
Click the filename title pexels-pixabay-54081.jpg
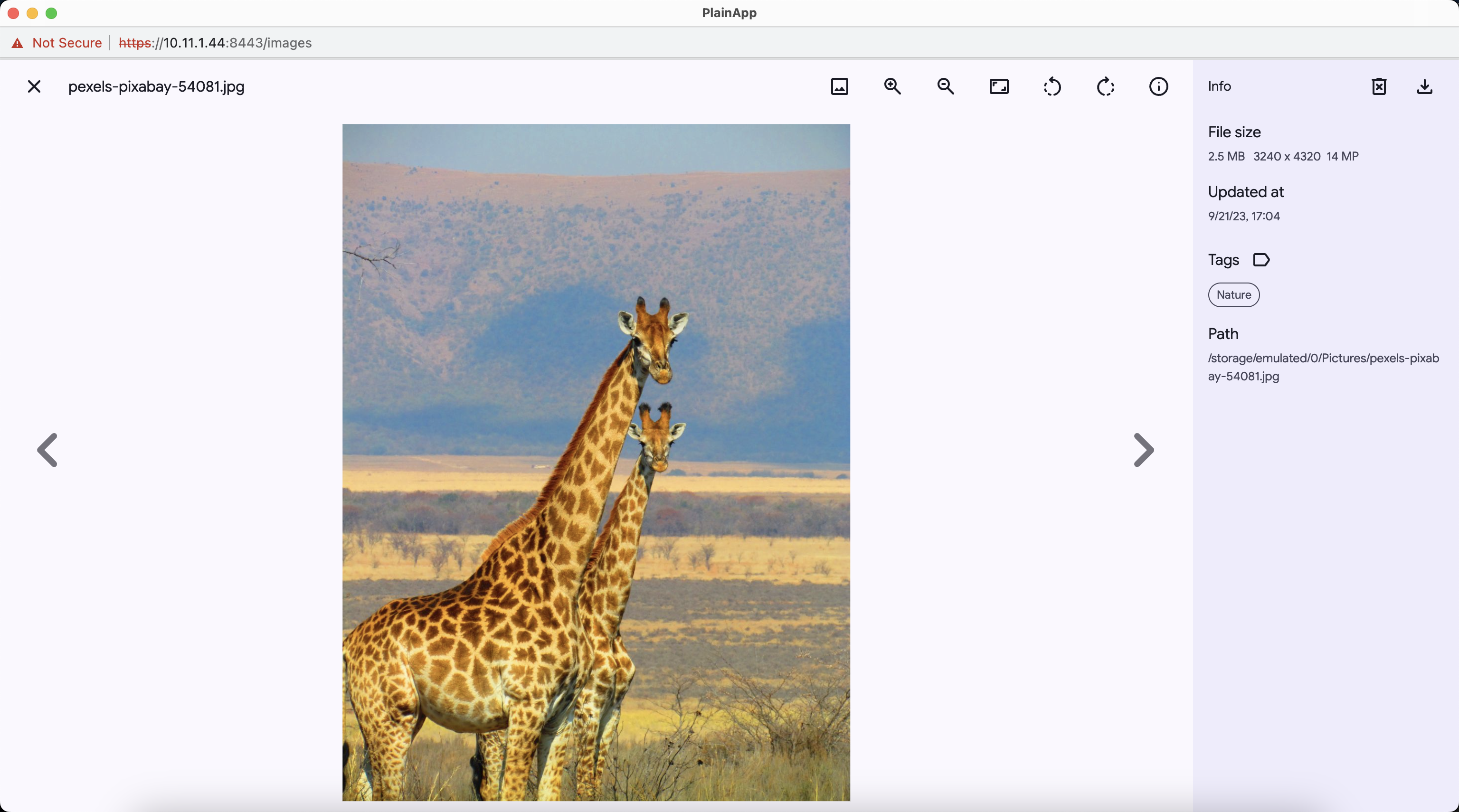(x=156, y=86)
